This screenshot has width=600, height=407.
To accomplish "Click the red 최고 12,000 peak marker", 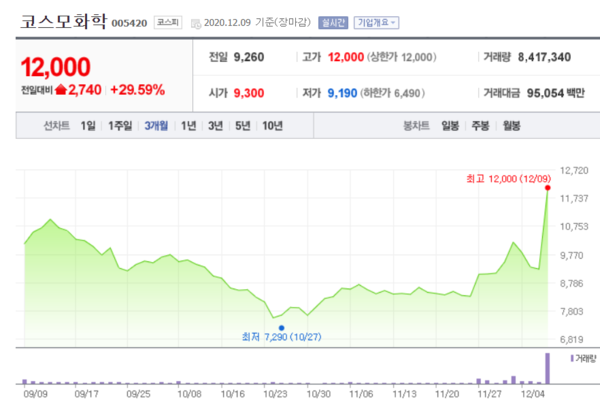I will [548, 187].
